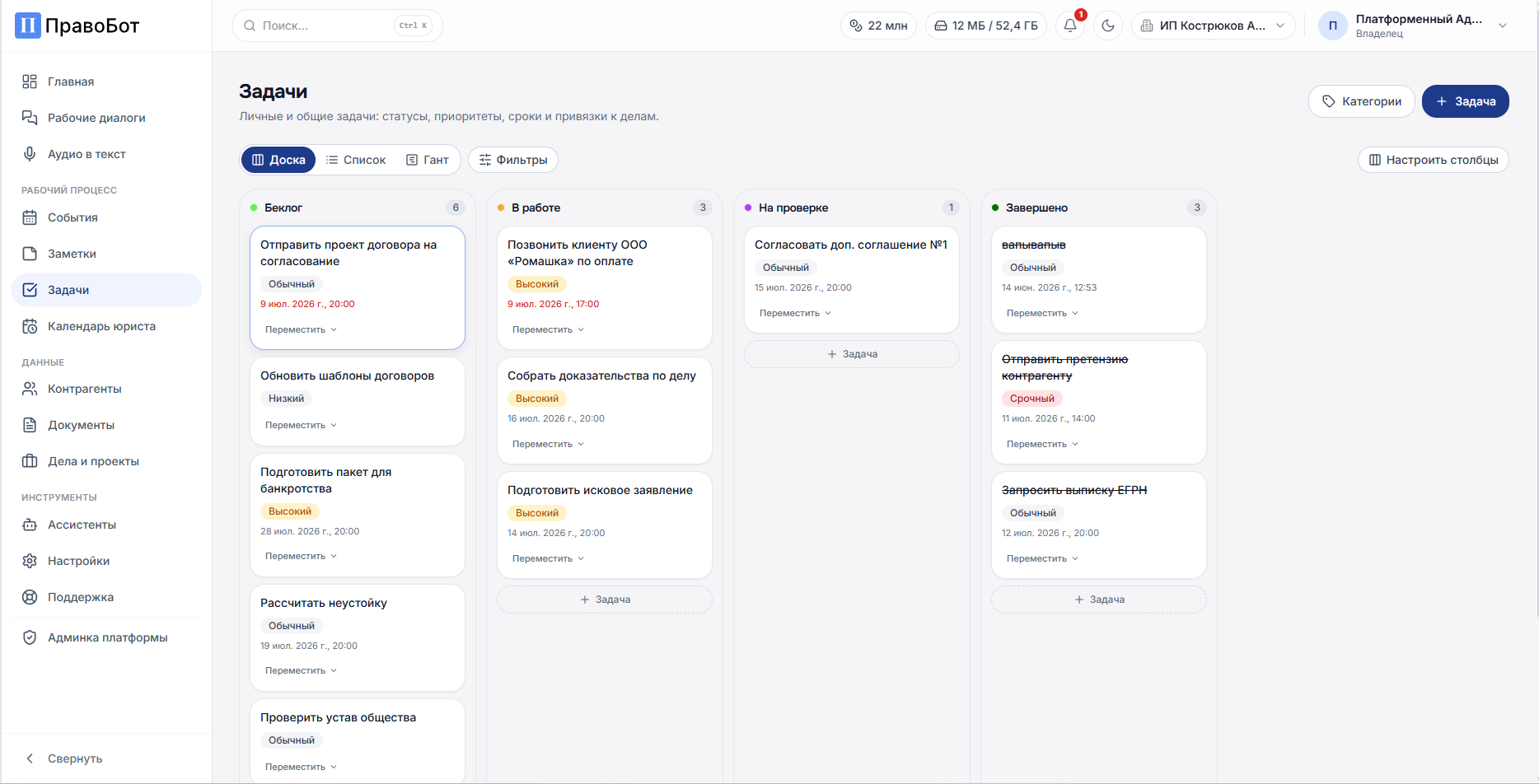
Task: Click the blue + Задача button
Action: click(1466, 101)
